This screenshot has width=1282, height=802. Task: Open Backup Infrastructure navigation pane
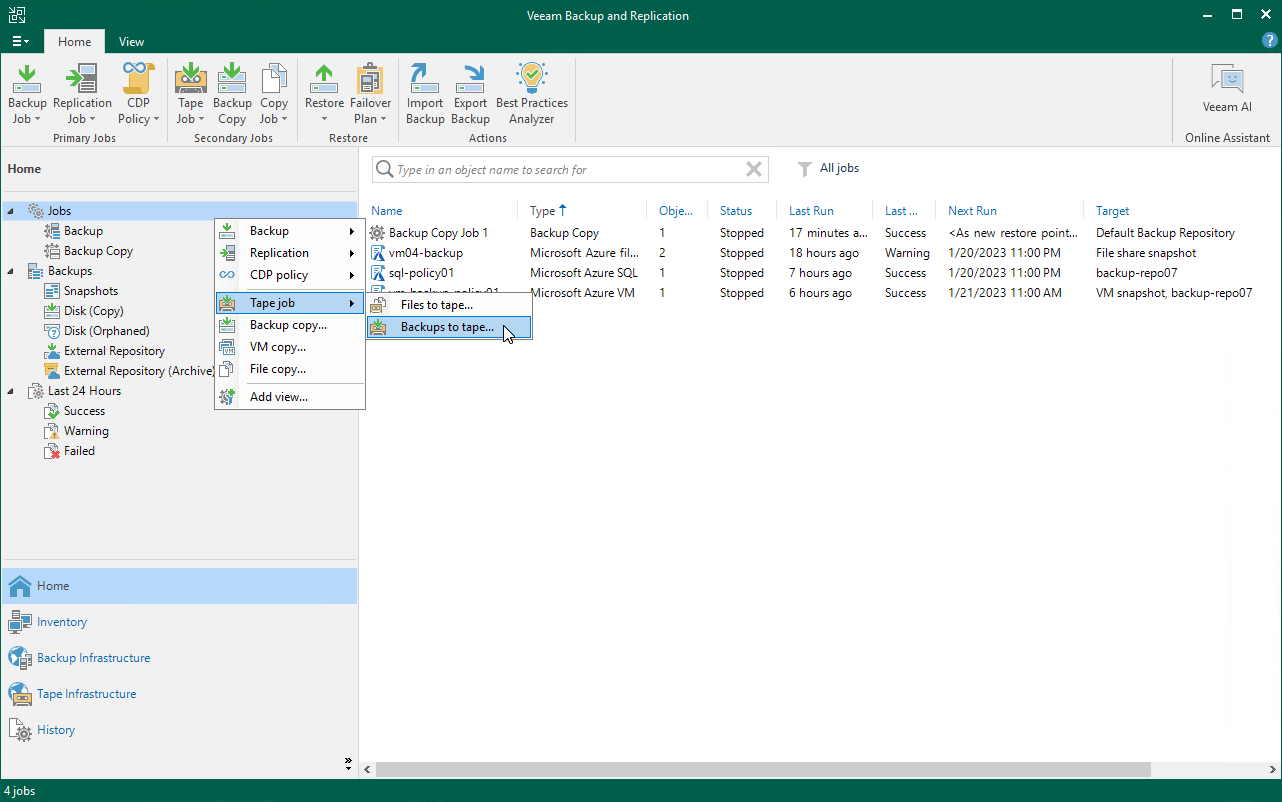tap(179, 658)
